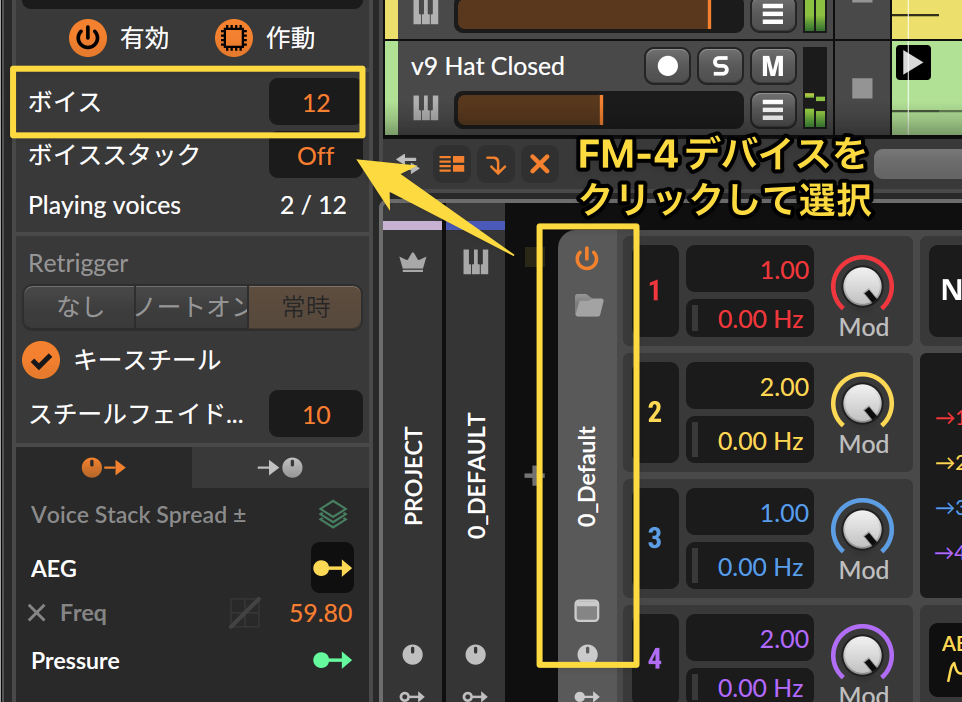Arm record on v9 Hat Closed track
The image size is (962, 702).
click(668, 66)
